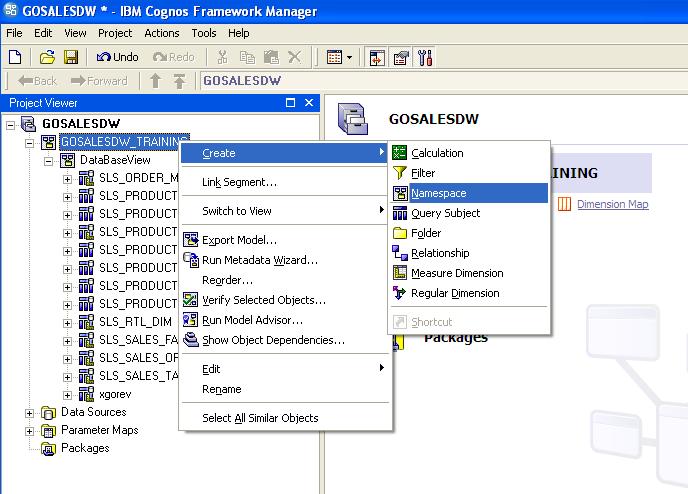This screenshot has width=688, height=494.
Task: Choose Regular Dimension from Create submenu
Action: 469,293
